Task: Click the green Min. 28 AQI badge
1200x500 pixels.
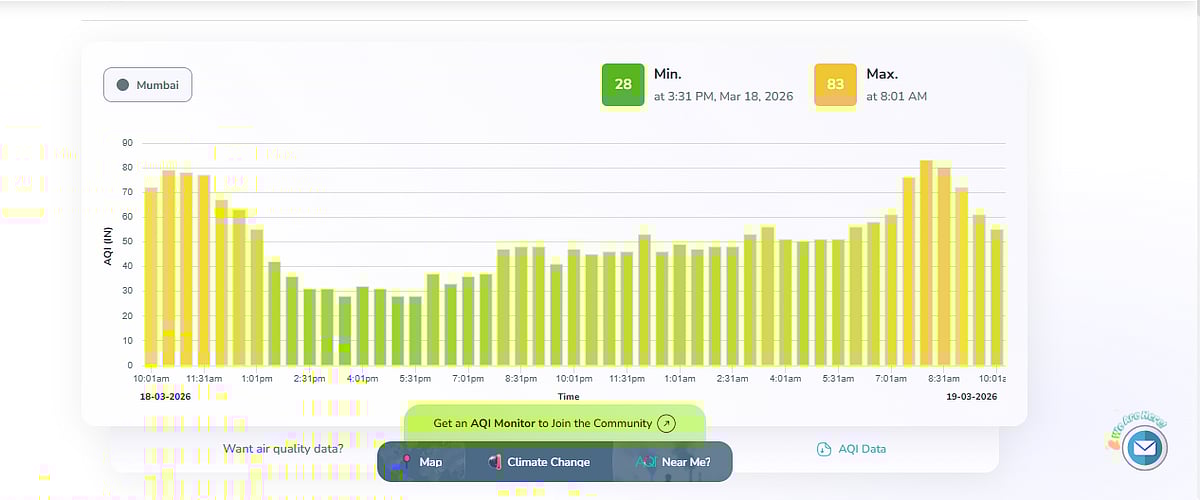Action: pos(623,85)
